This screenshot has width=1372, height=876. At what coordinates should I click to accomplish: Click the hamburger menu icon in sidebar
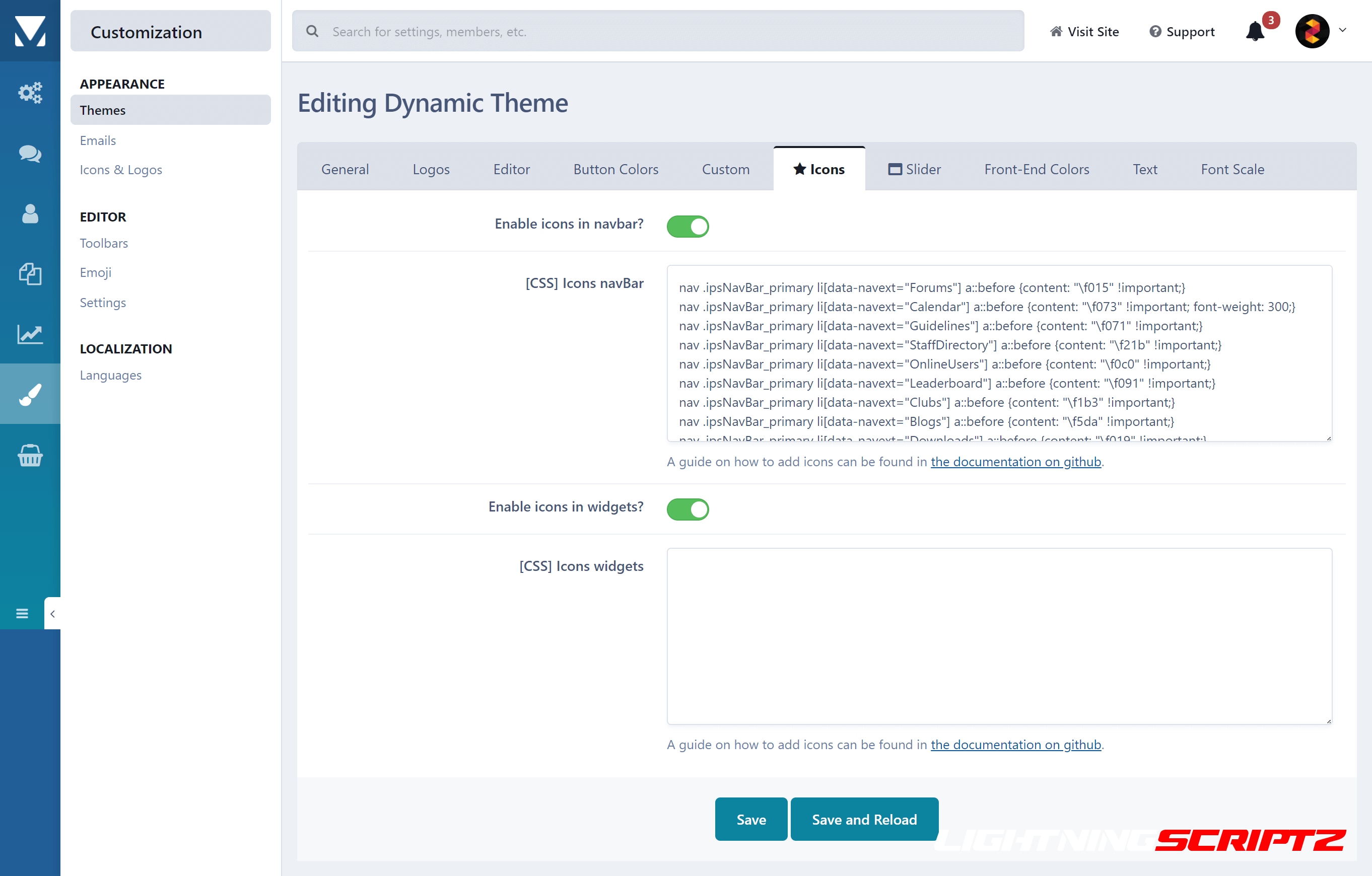click(x=22, y=613)
